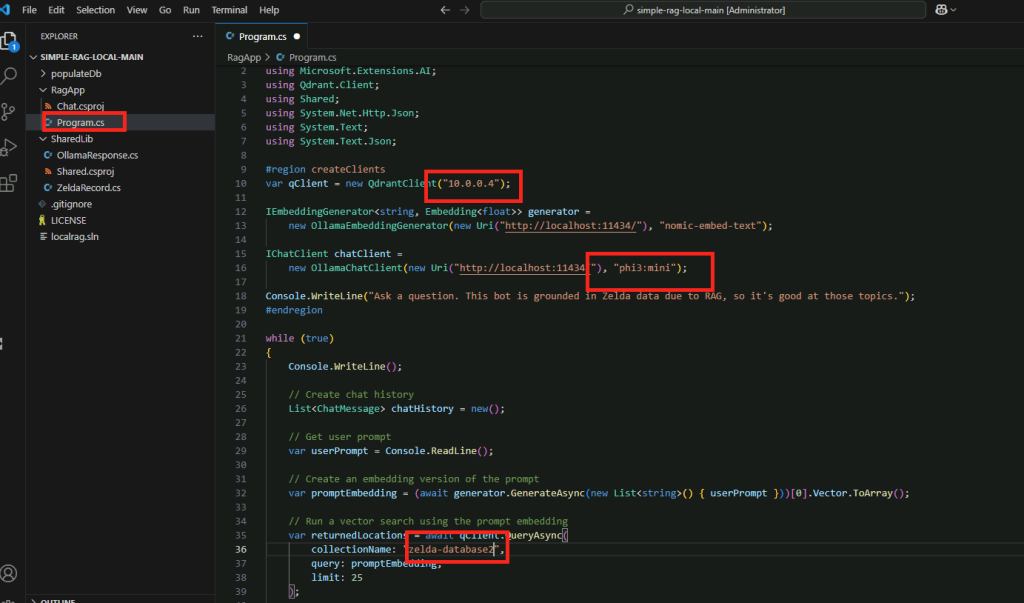Go forward using the right arrow
The height and width of the screenshot is (603, 1024).
click(x=464, y=10)
